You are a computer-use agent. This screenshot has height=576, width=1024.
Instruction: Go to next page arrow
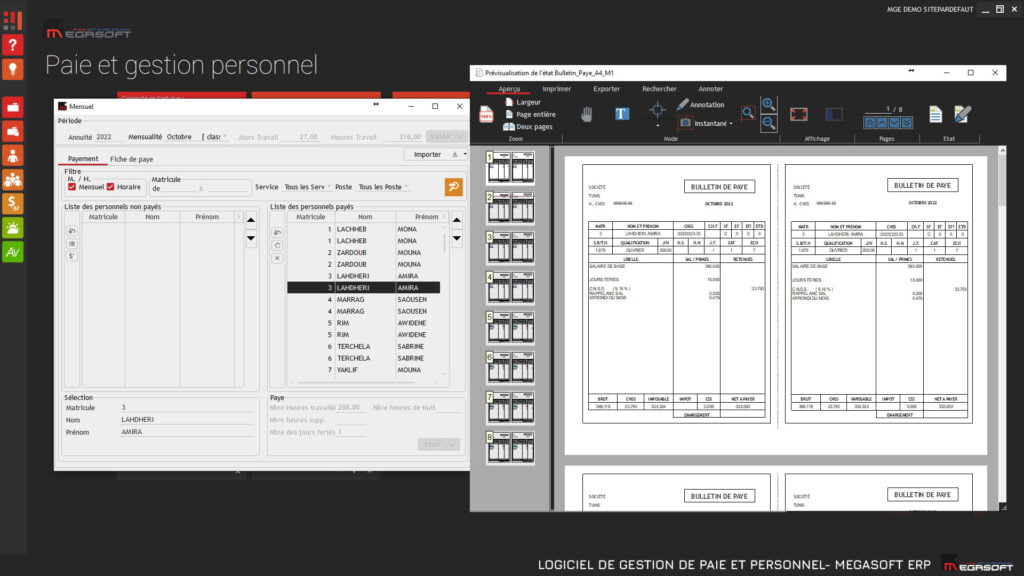tap(894, 123)
